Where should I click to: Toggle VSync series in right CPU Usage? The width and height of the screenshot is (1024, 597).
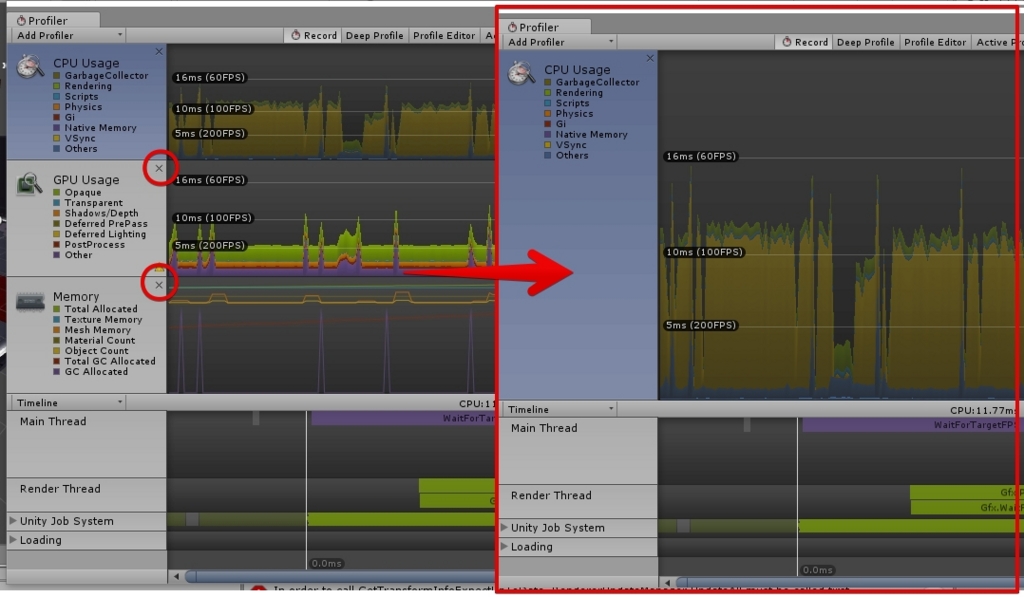[x=548, y=145]
